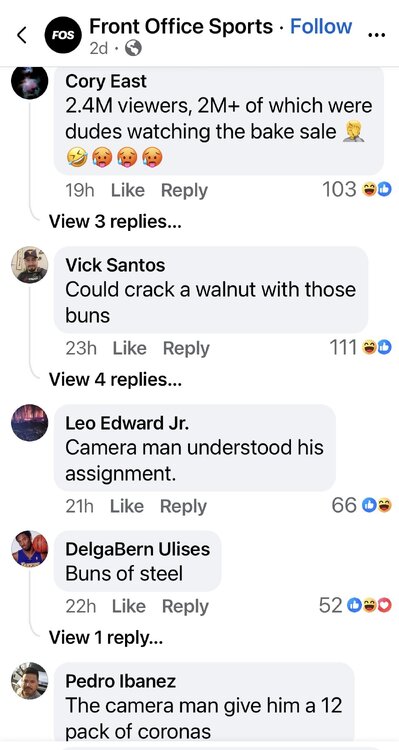Expand View 1 reply under DelgaBern Ulises

click(x=106, y=637)
